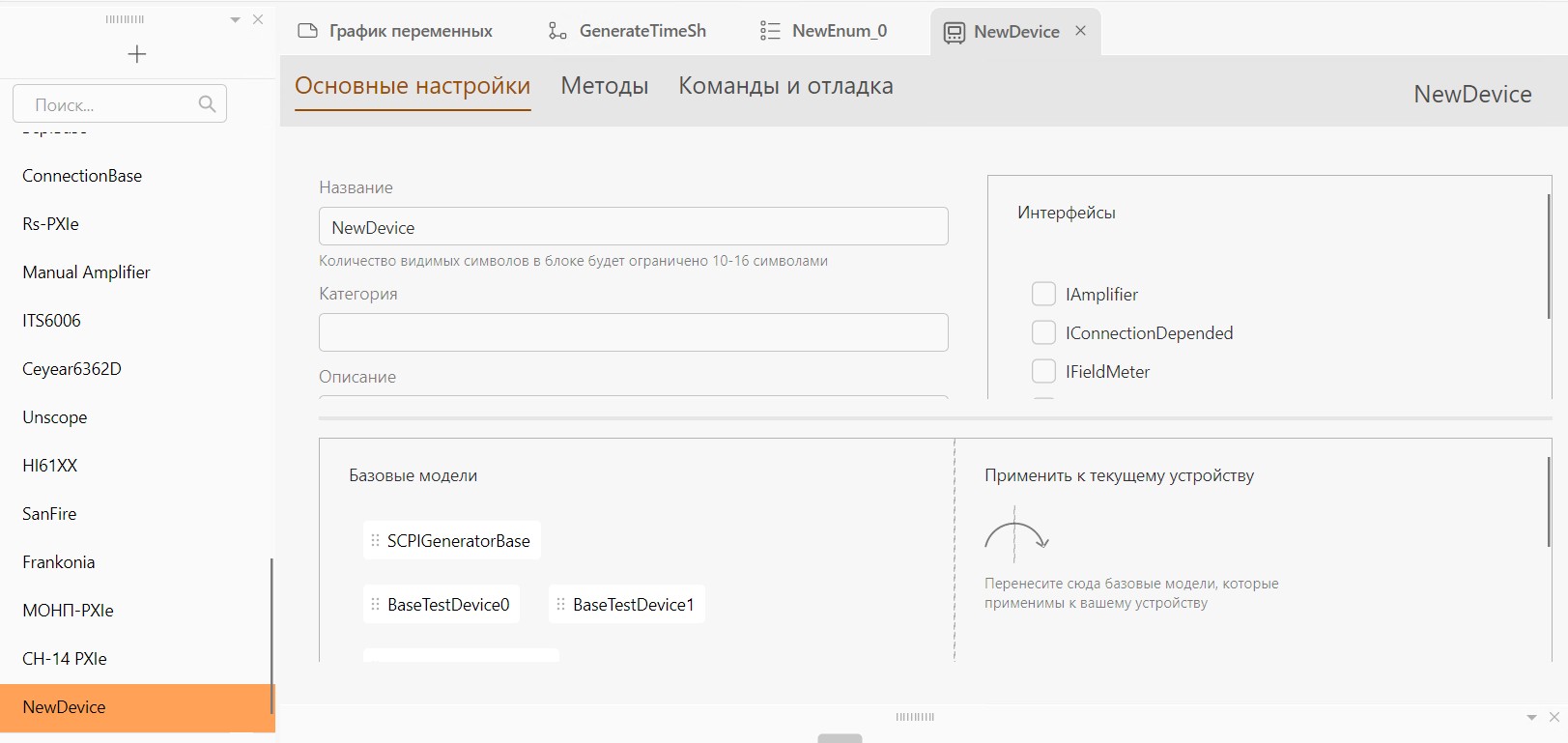Check the IFieldMeter interface
The height and width of the screenshot is (743, 1568).
pyautogui.click(x=1043, y=371)
